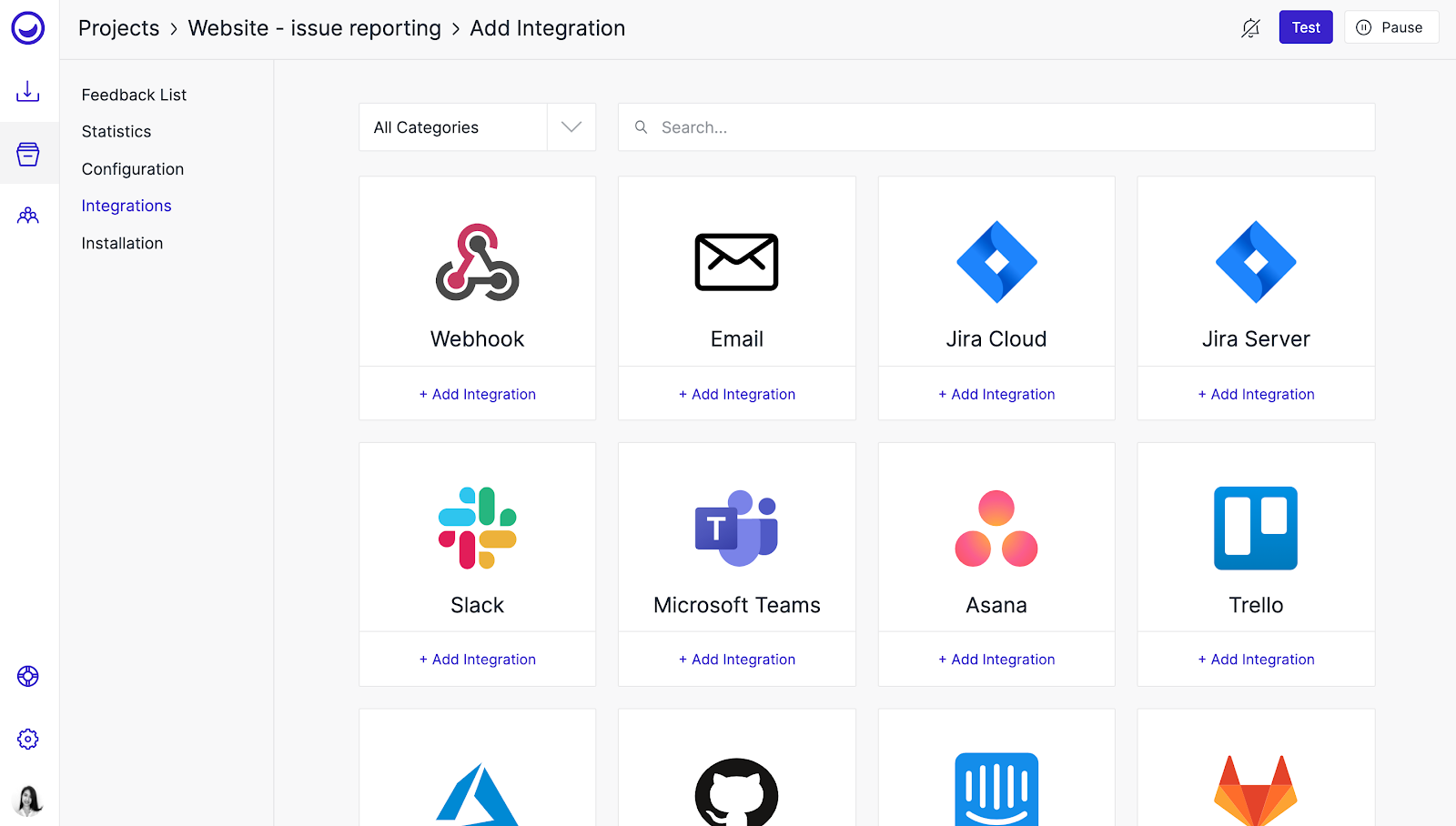Click the Jira Server card title
This screenshot has width=1456, height=826.
(x=1256, y=339)
